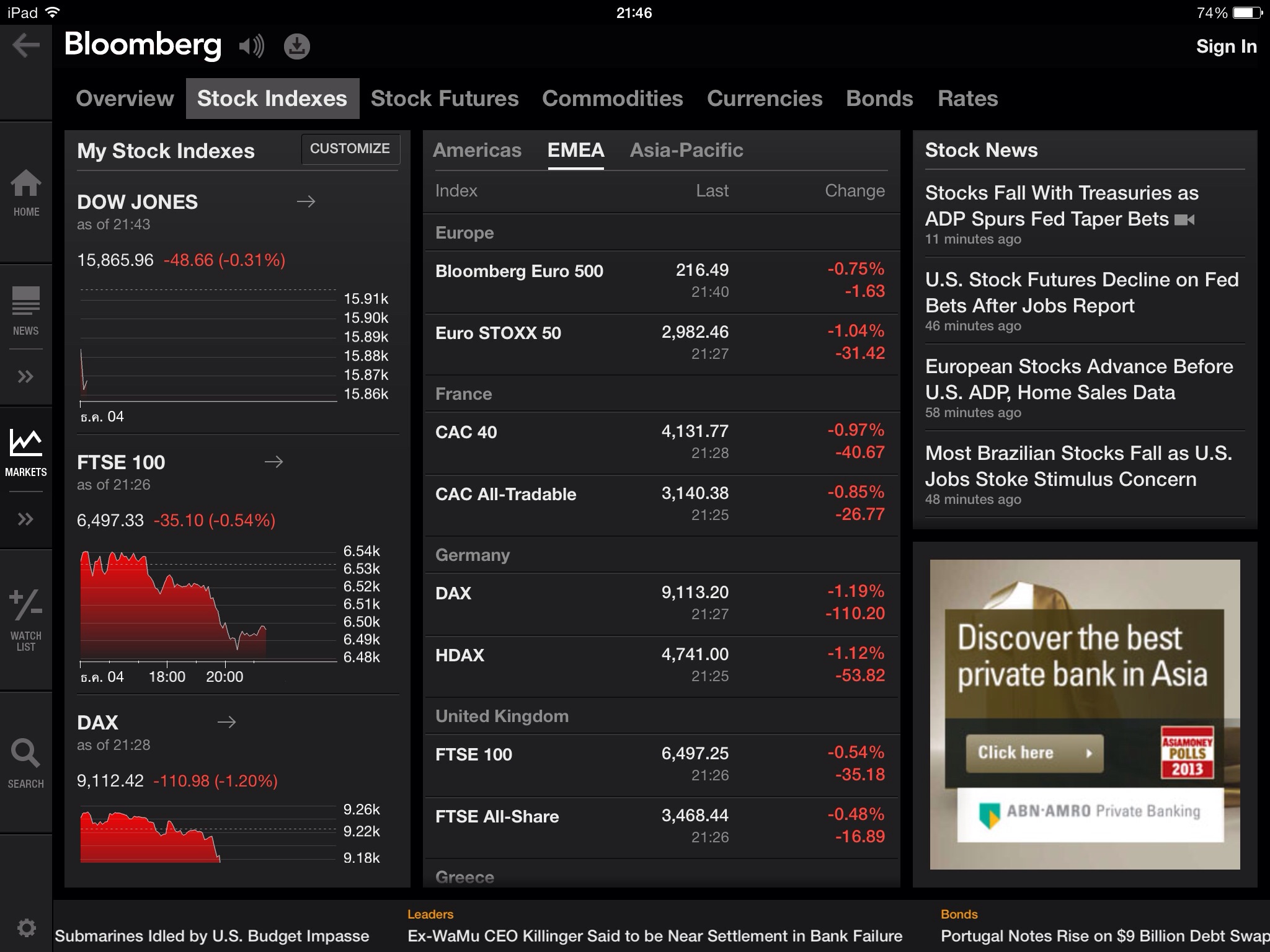Select Markets chart icon in sidebar
Image resolution: width=1270 pixels, height=952 pixels.
(26, 453)
